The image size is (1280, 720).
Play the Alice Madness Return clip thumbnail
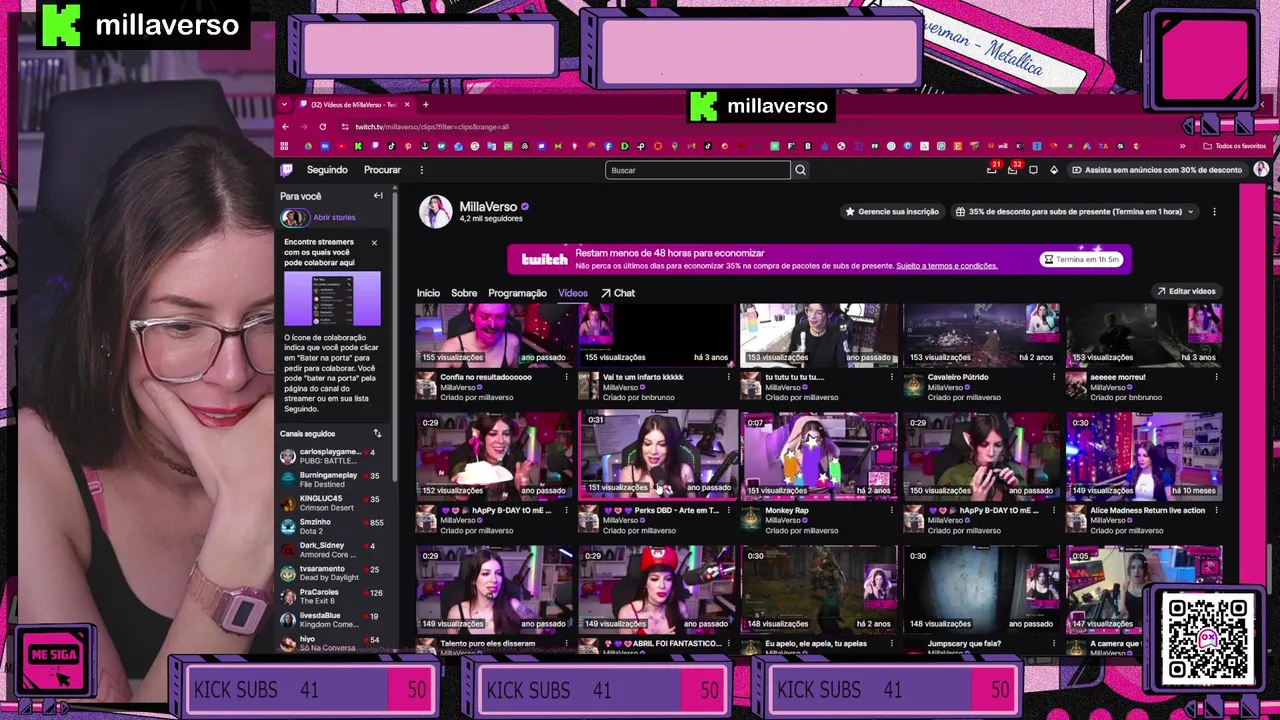(x=1144, y=455)
